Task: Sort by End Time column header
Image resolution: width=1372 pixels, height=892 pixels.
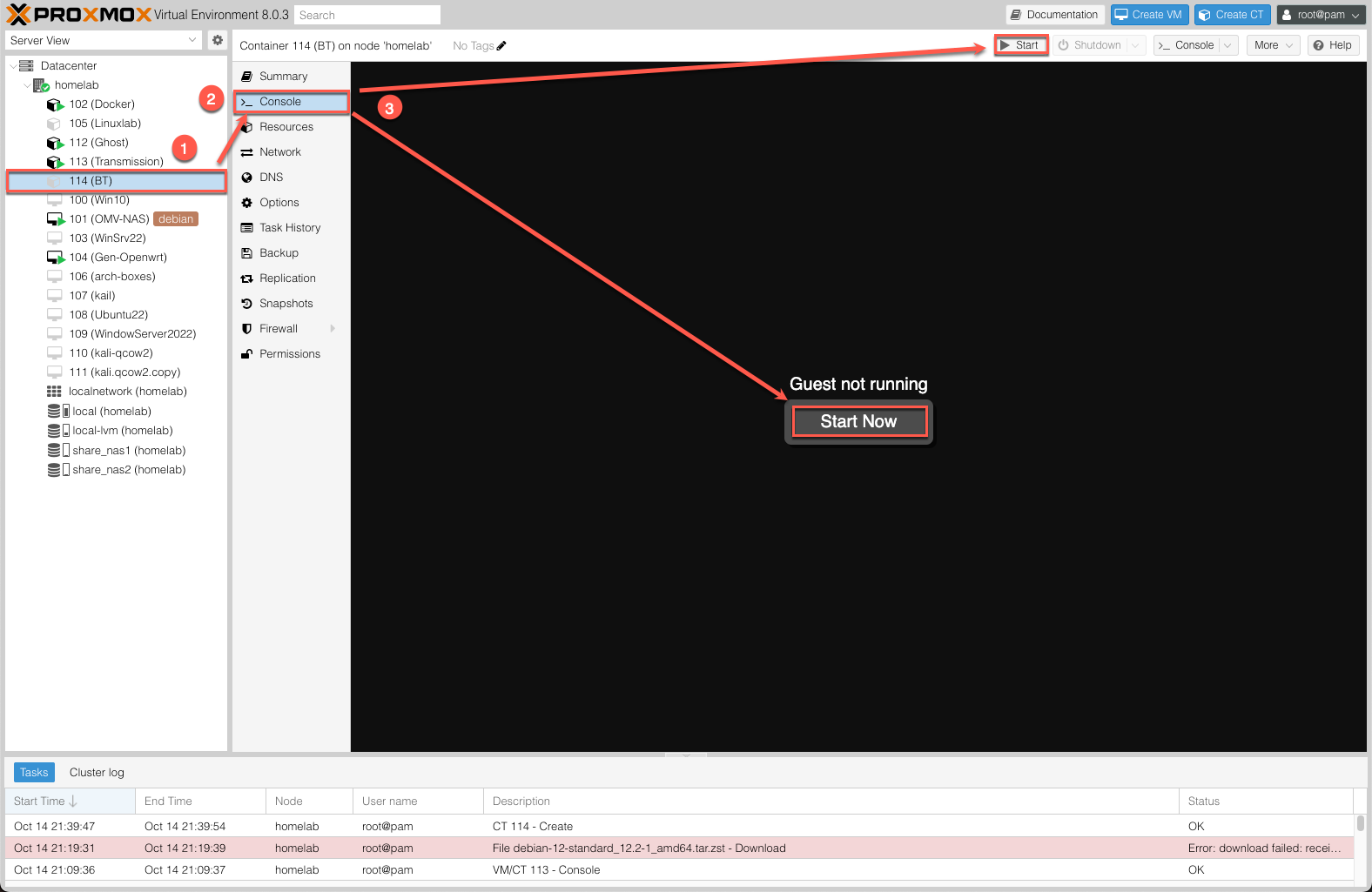Action: coord(200,801)
